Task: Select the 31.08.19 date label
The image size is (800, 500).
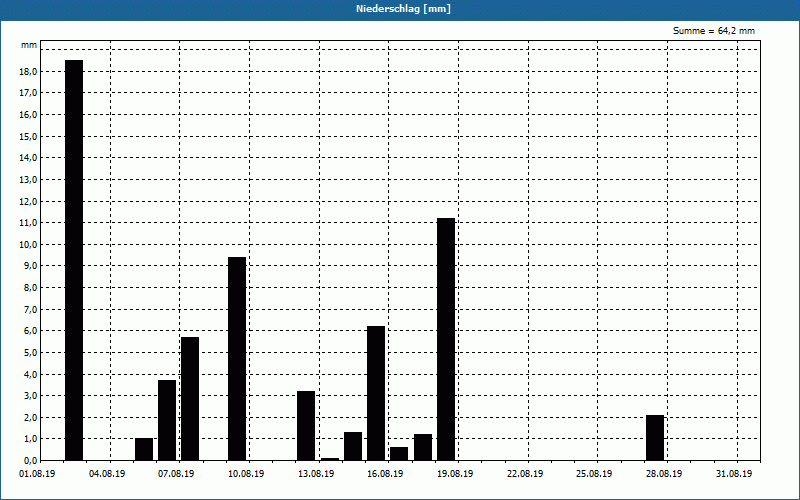Action: click(x=734, y=474)
